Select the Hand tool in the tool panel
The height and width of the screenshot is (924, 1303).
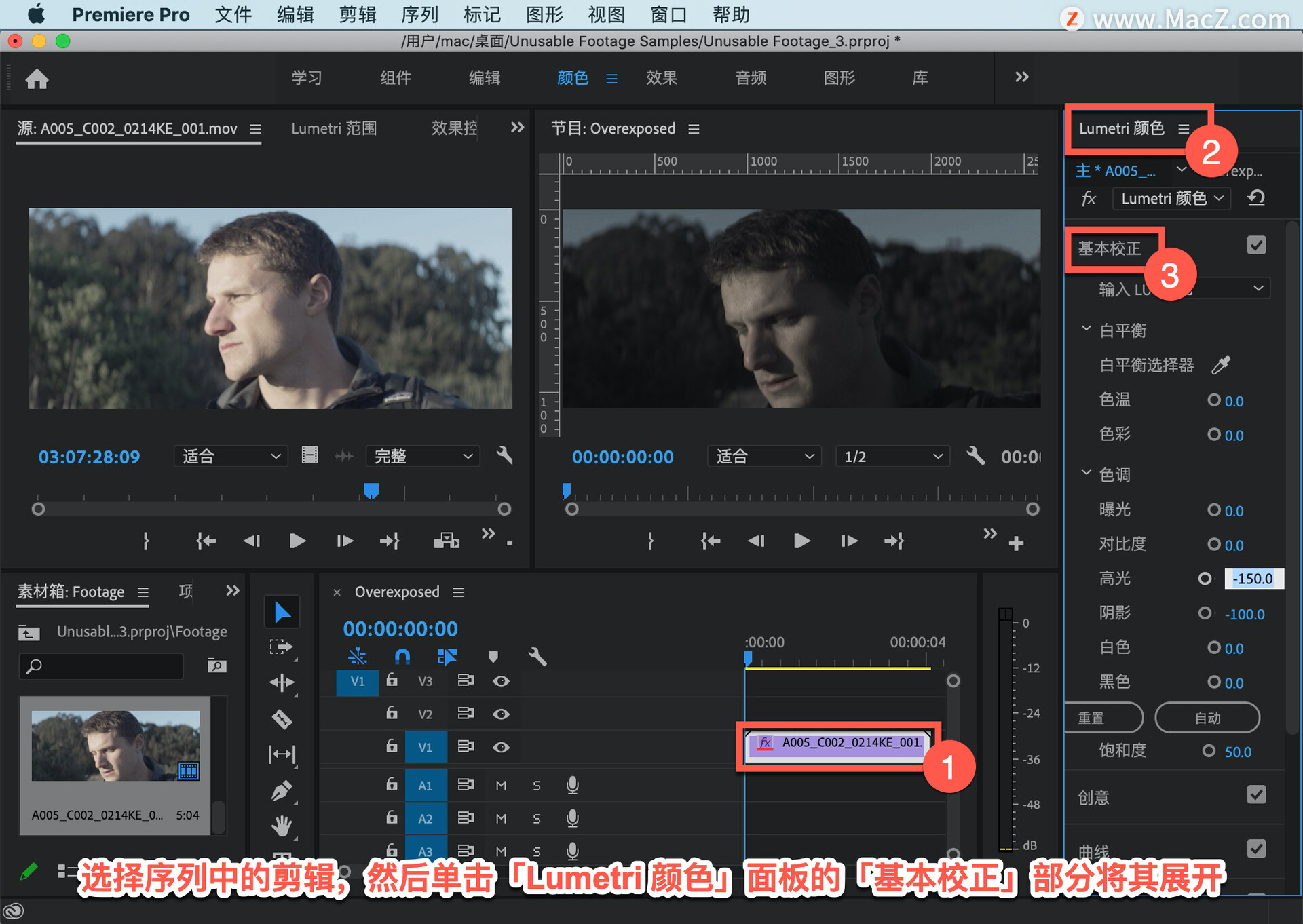tap(282, 826)
